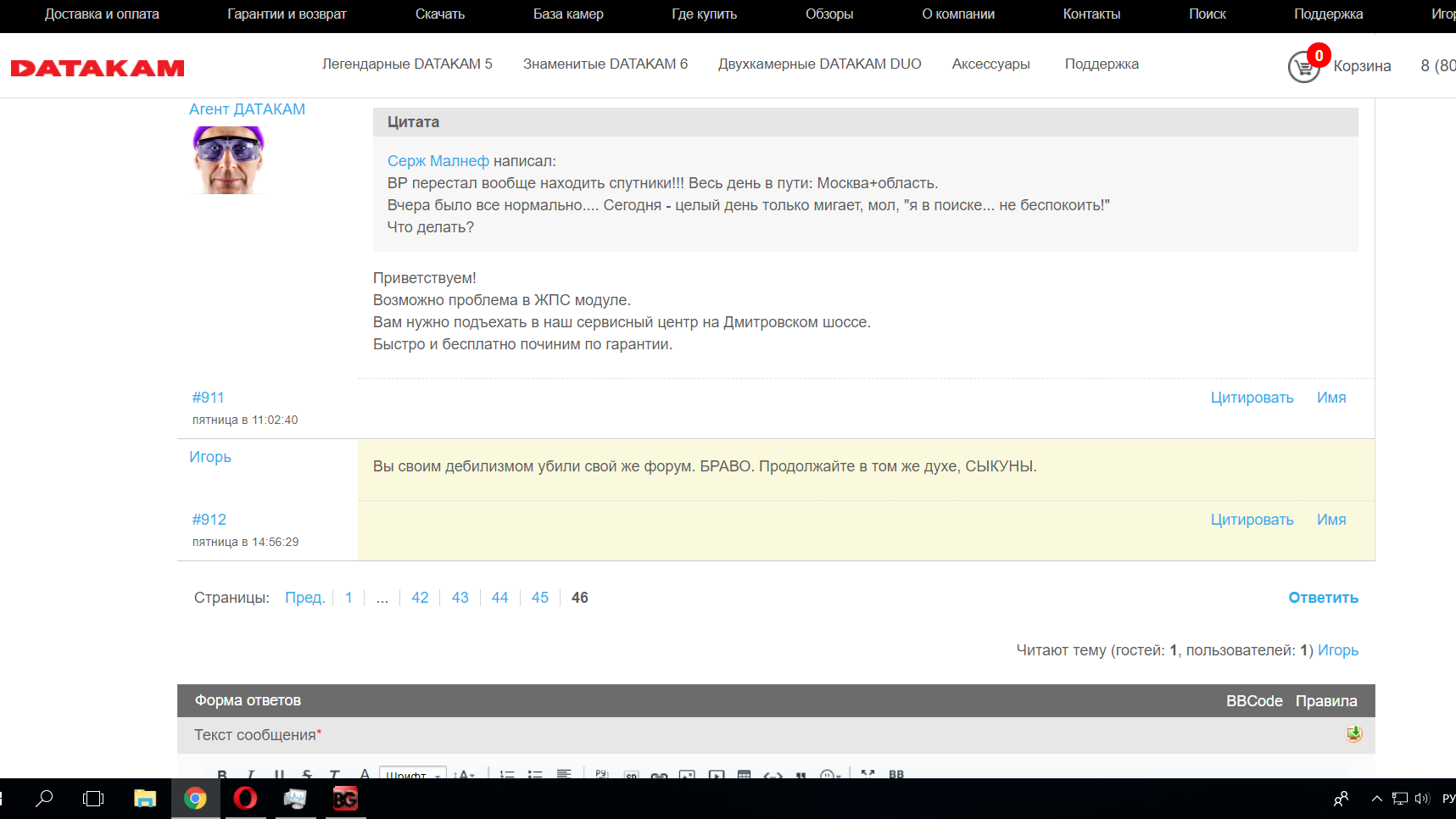Click the DATAKAM logo
Viewport: 1456px width, 819px height.
[98, 68]
